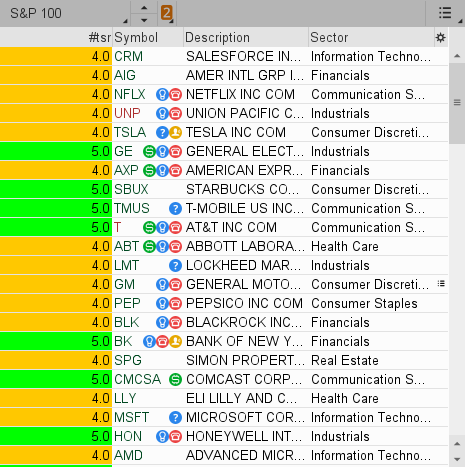Click the red phone icon on BK row
The height and width of the screenshot is (467, 465).
pyautogui.click(x=162, y=342)
